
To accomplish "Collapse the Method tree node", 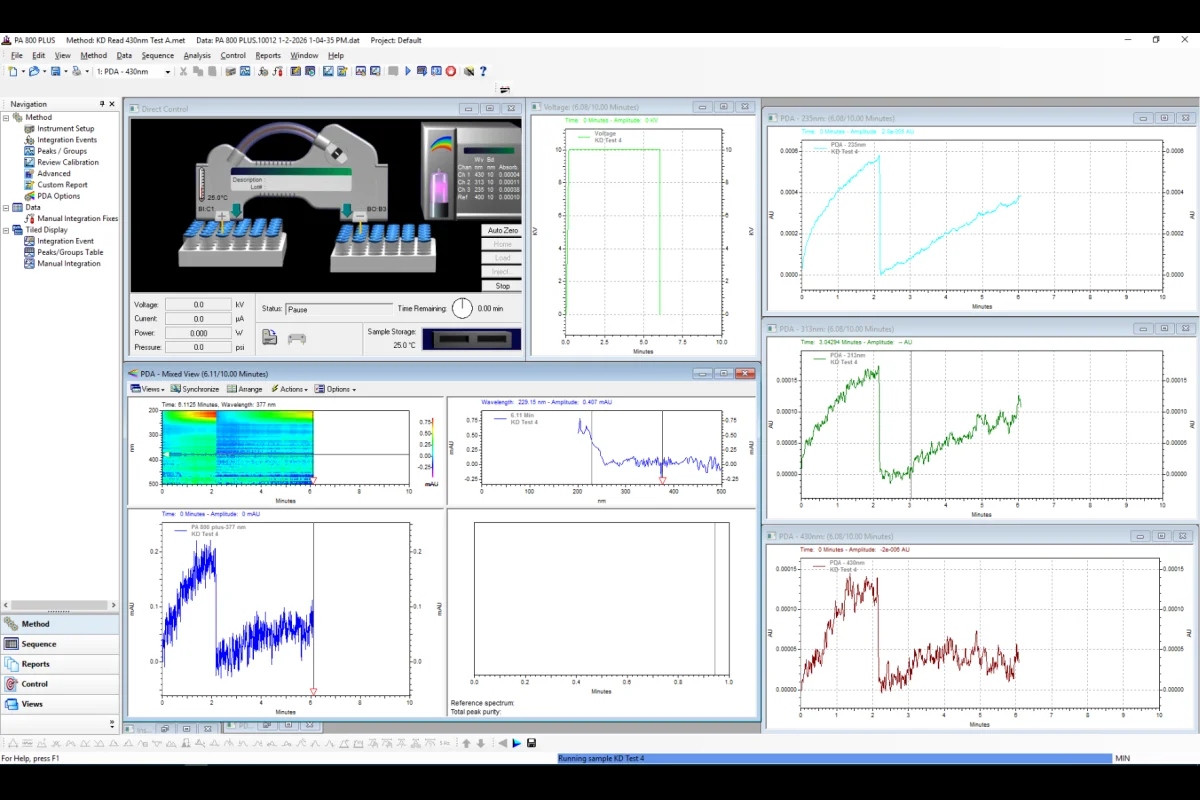I will click(x=6, y=117).
